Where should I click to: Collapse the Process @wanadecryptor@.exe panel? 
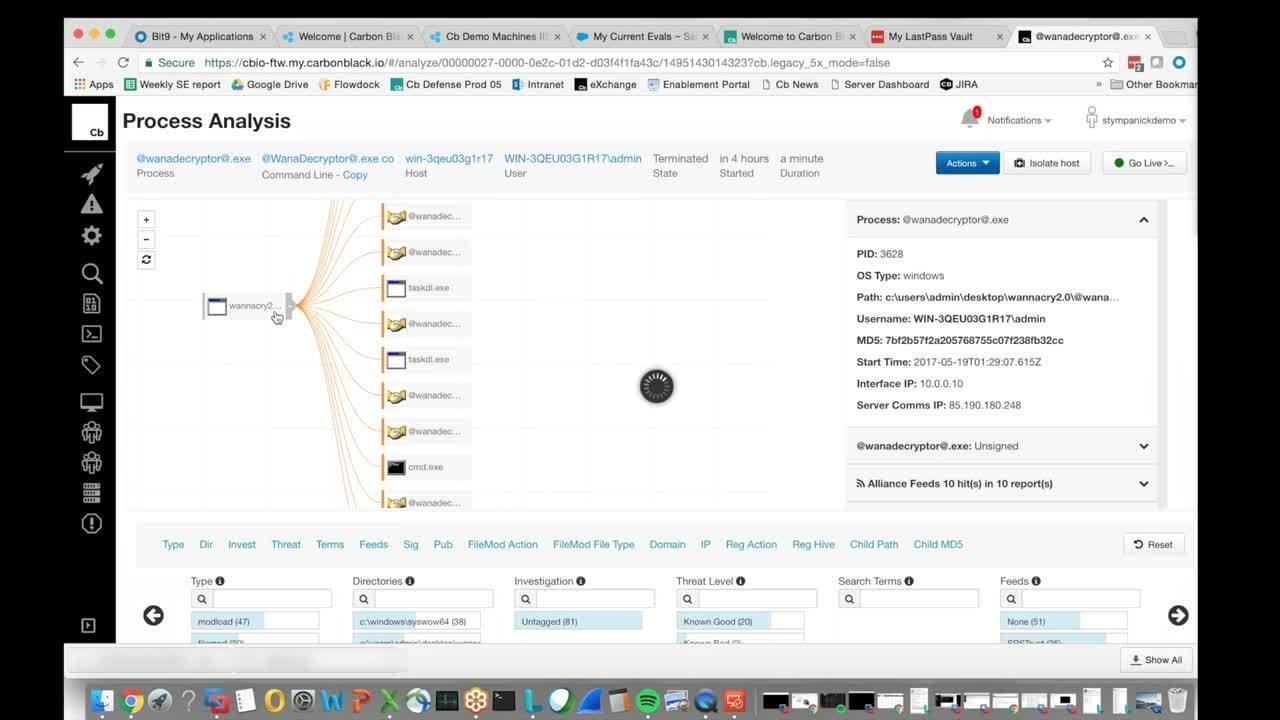(1143, 219)
